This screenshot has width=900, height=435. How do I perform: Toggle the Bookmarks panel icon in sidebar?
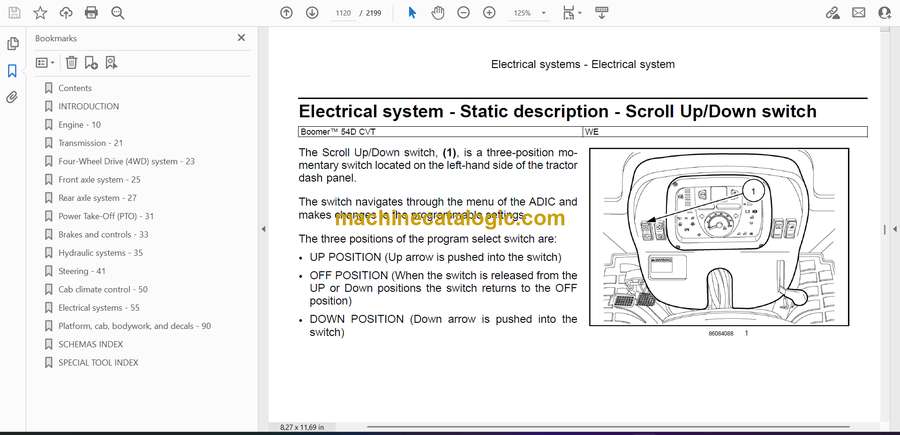point(13,71)
